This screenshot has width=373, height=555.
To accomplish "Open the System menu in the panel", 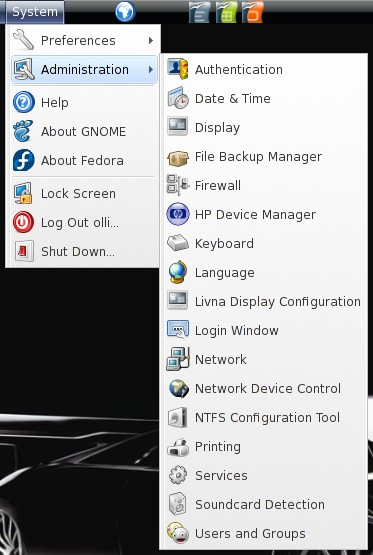I will coord(35,12).
